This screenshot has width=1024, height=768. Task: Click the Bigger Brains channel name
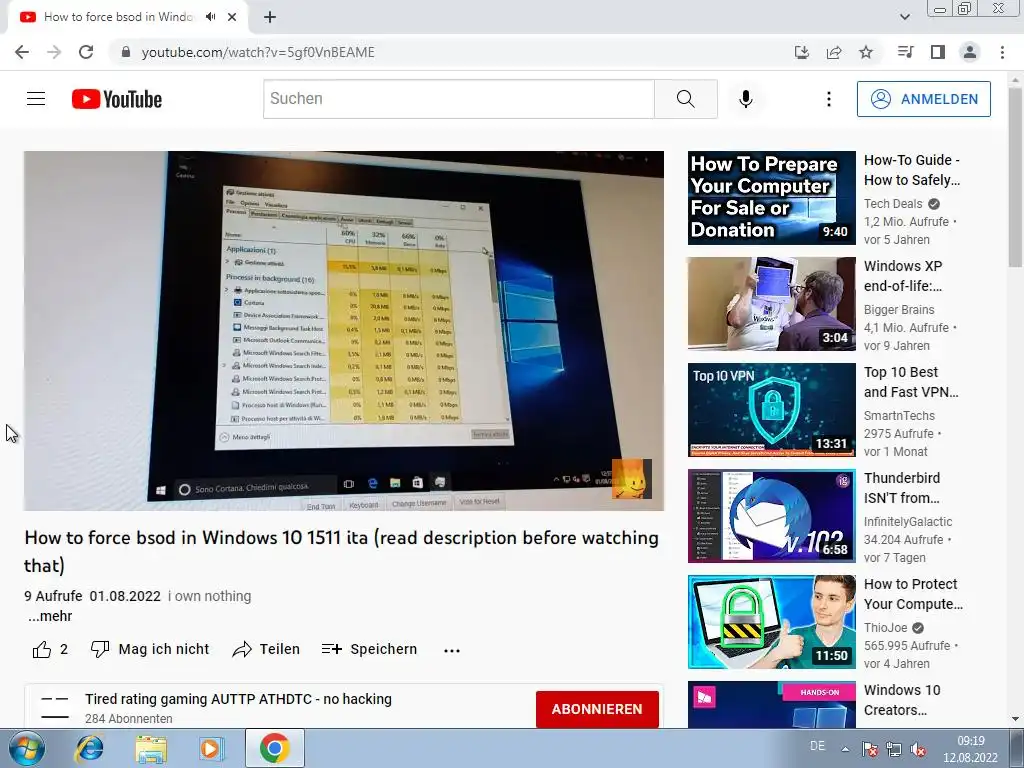pyautogui.click(x=899, y=310)
